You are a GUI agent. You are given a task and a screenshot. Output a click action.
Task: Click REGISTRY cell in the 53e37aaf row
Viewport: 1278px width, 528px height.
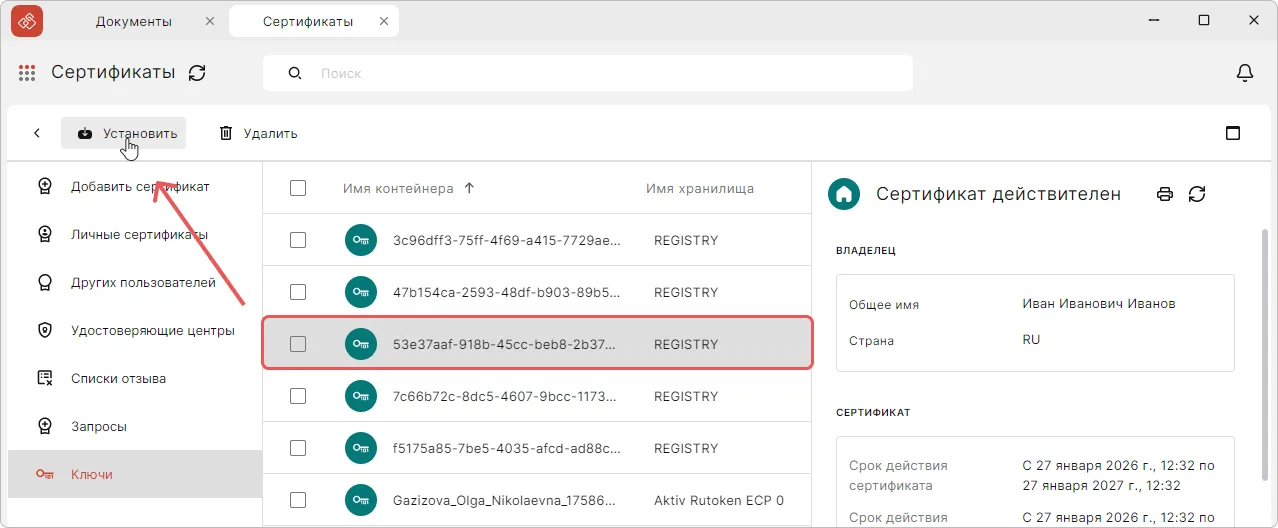tap(686, 344)
